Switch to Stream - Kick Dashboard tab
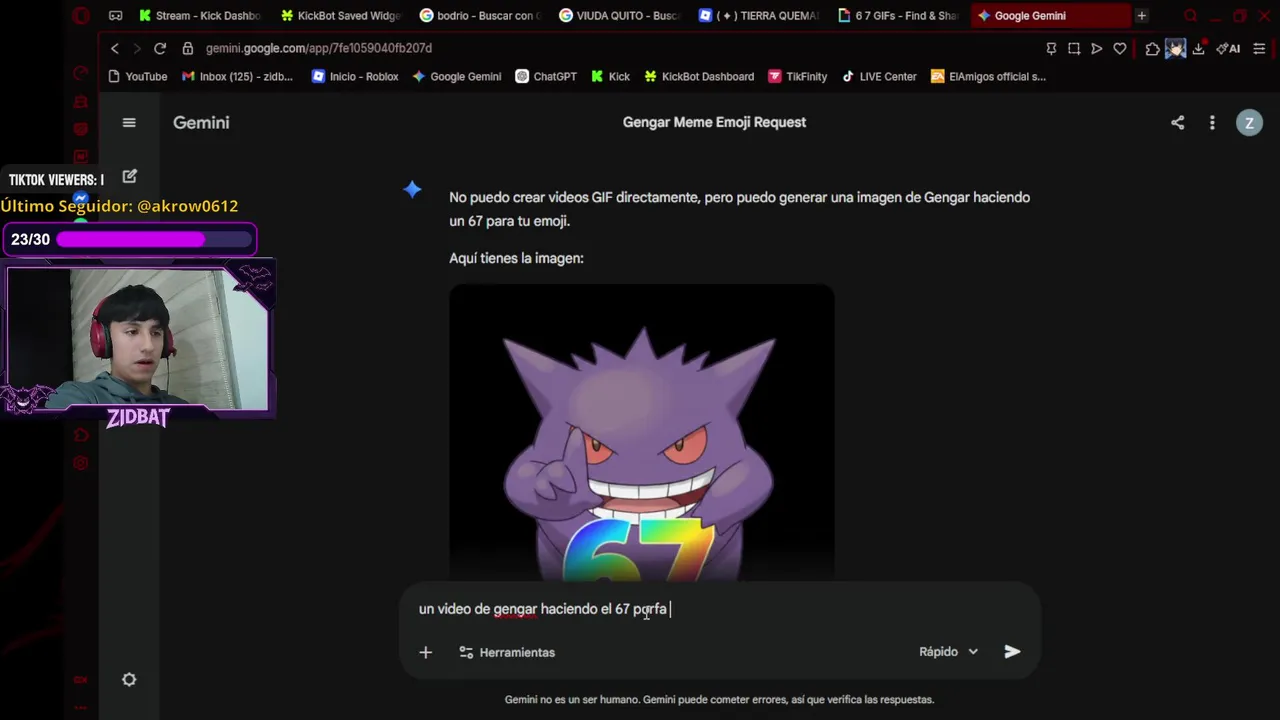 tap(200, 16)
